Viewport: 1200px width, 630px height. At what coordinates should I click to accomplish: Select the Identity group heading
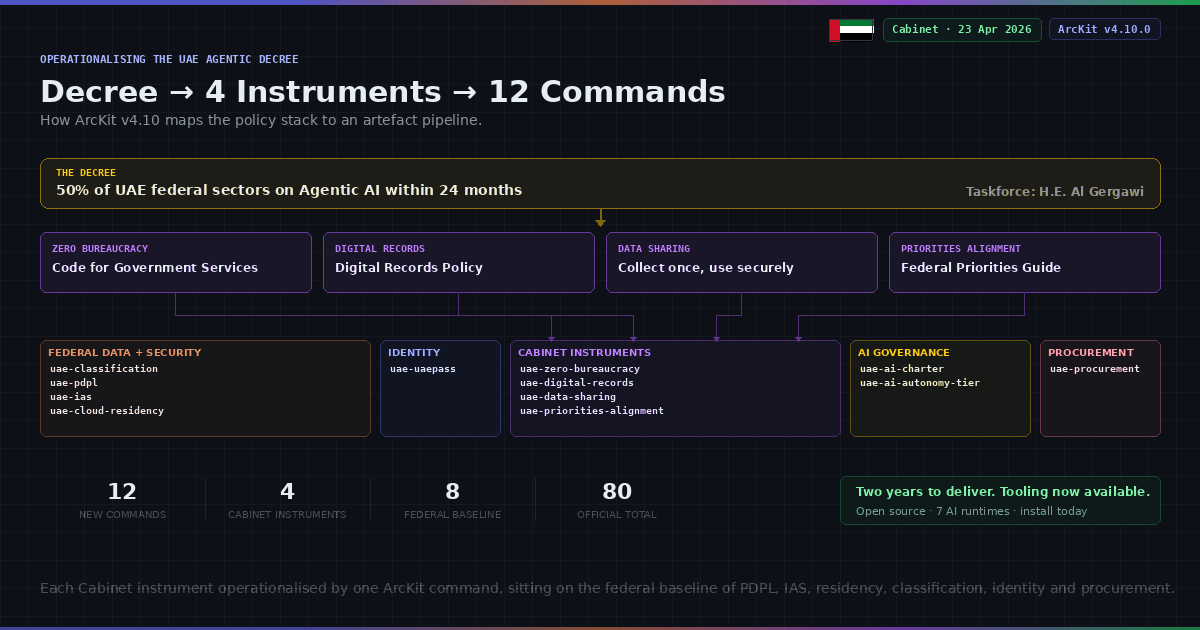coord(414,353)
